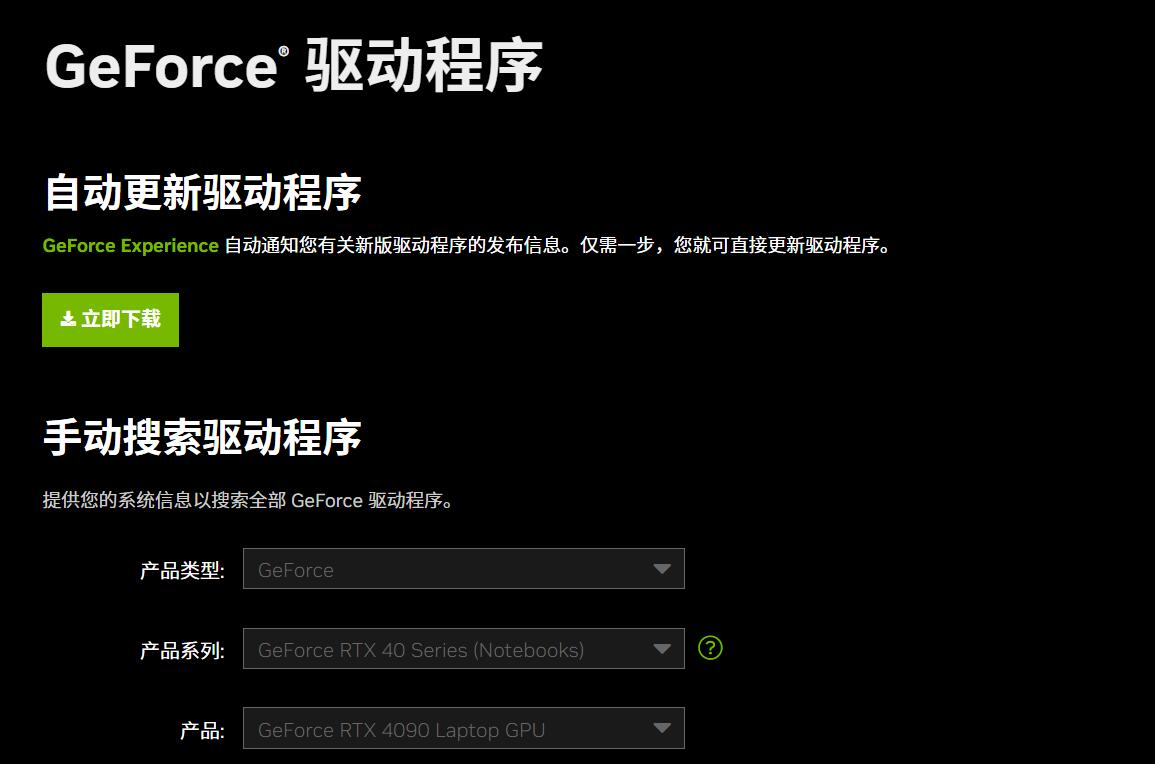
Task: Click the arrow icon in 产品系列 field
Action: point(661,649)
